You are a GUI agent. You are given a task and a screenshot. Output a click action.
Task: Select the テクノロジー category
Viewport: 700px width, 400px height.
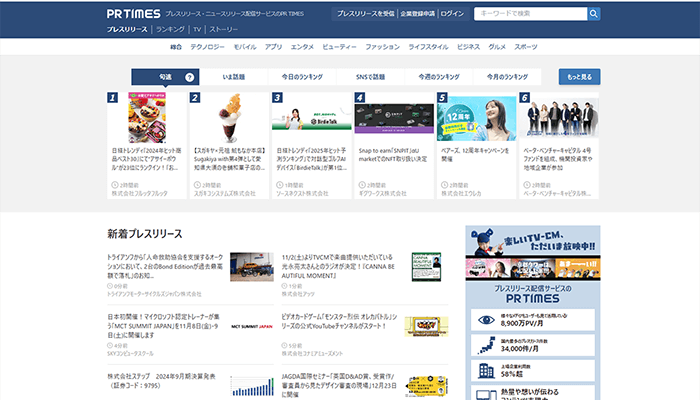(208, 47)
